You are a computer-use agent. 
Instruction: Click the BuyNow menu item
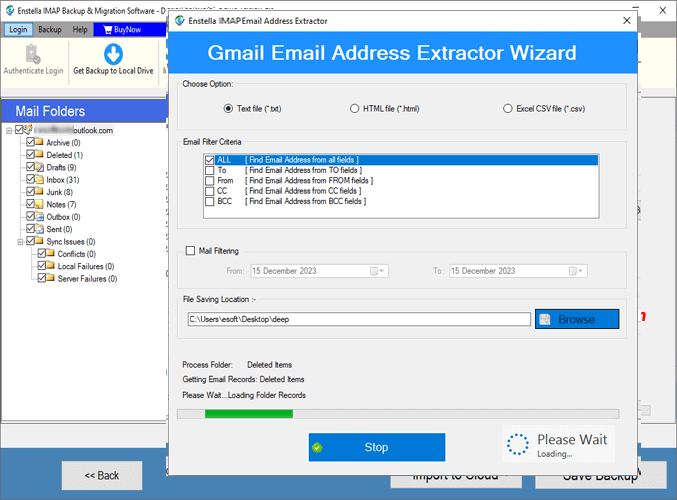pyautogui.click(x=130, y=29)
